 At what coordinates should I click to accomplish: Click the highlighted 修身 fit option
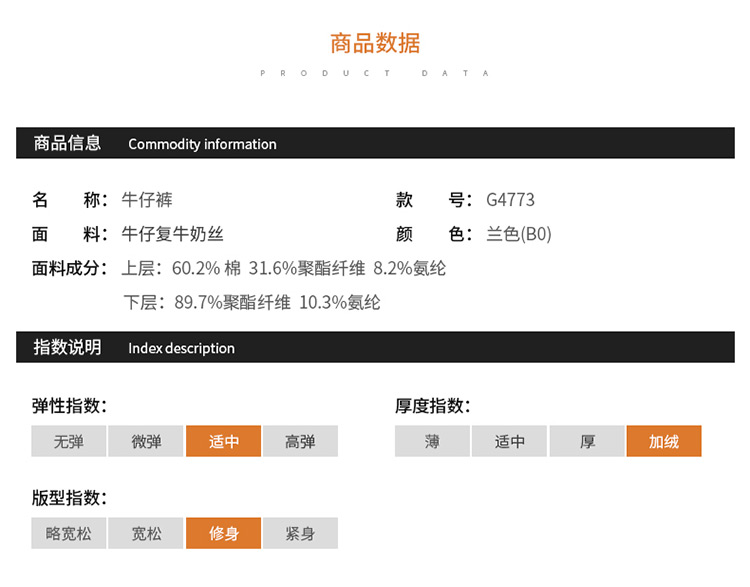click(x=223, y=533)
